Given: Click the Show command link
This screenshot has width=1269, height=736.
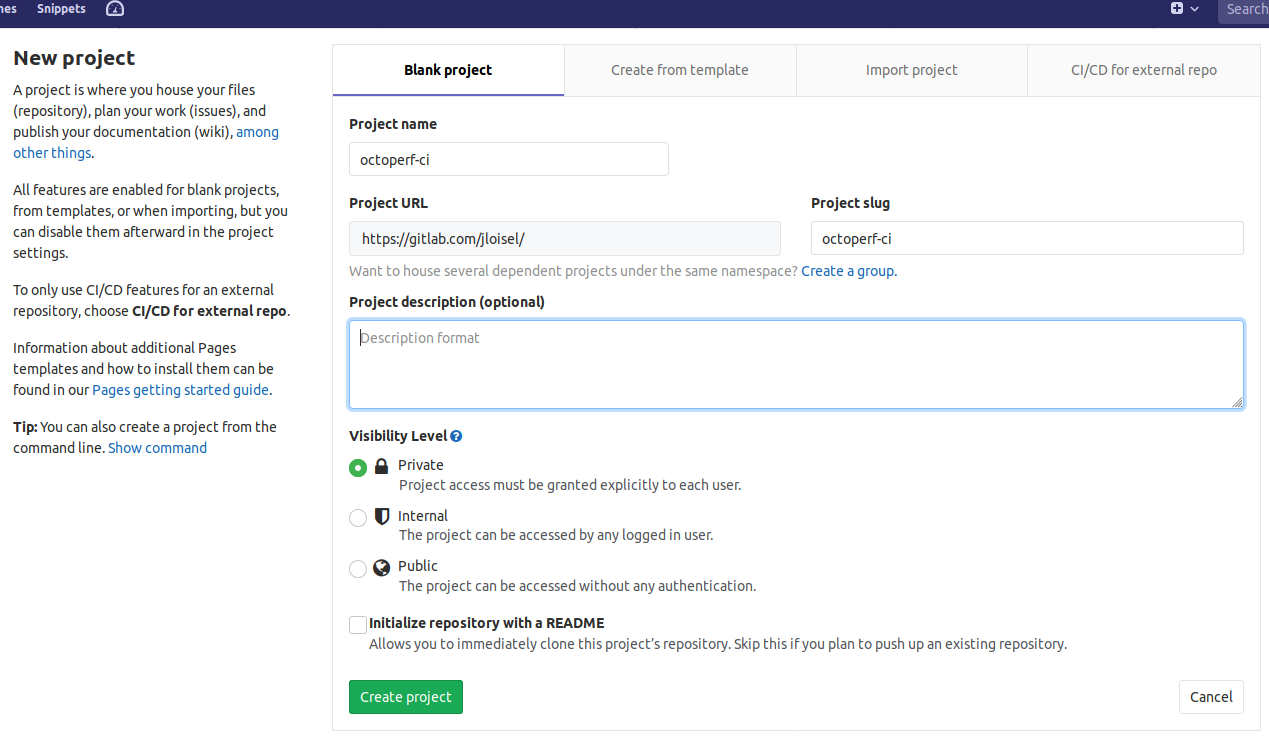Looking at the screenshot, I should [157, 447].
